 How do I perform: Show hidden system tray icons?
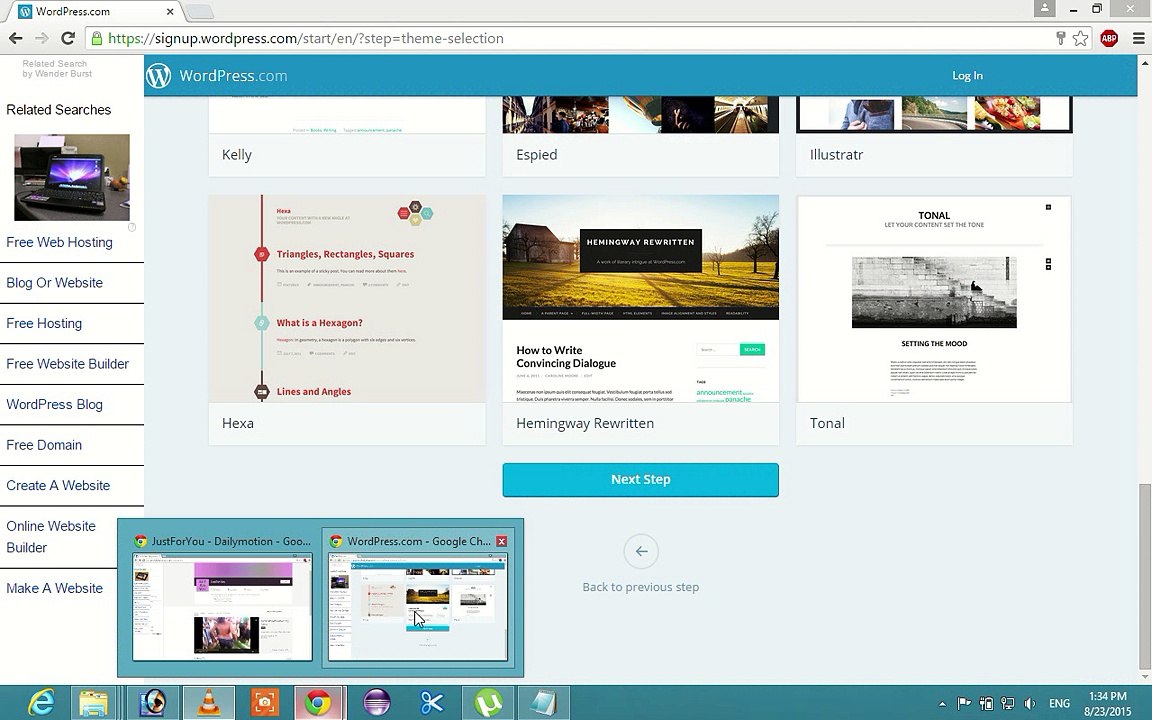pos(943,703)
